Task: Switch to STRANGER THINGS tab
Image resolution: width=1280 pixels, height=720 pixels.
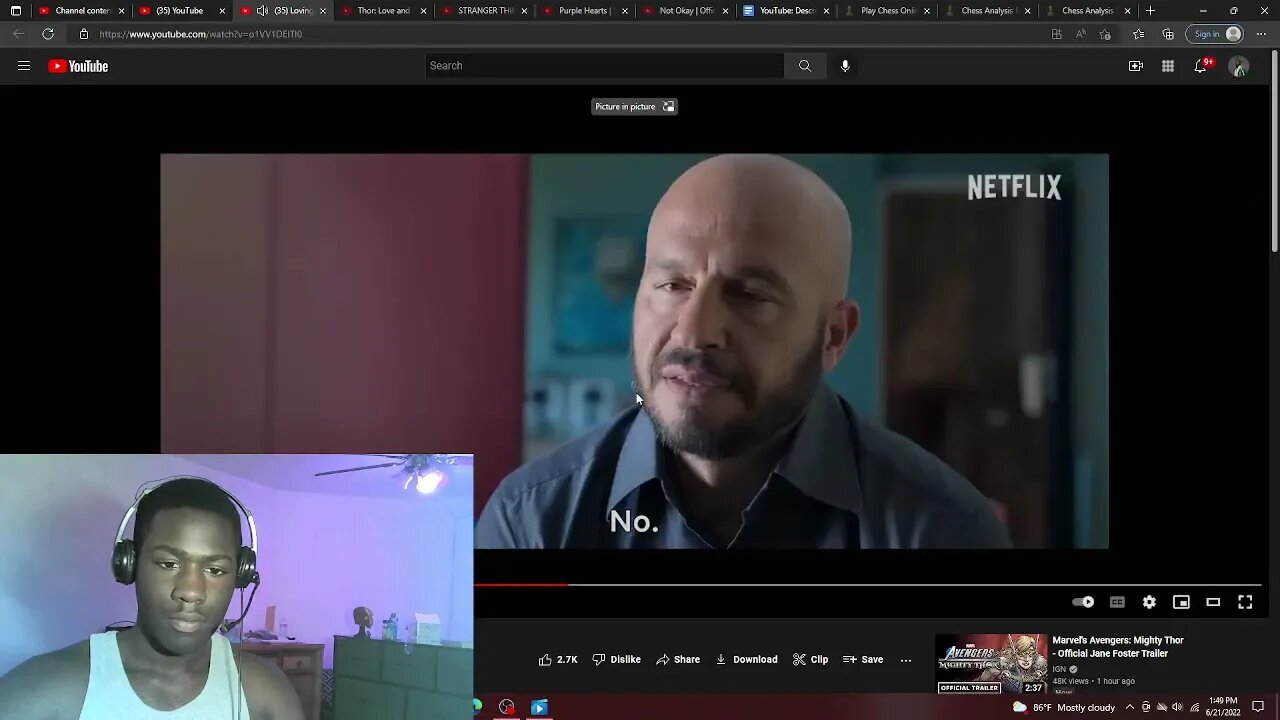Action: 484,11
